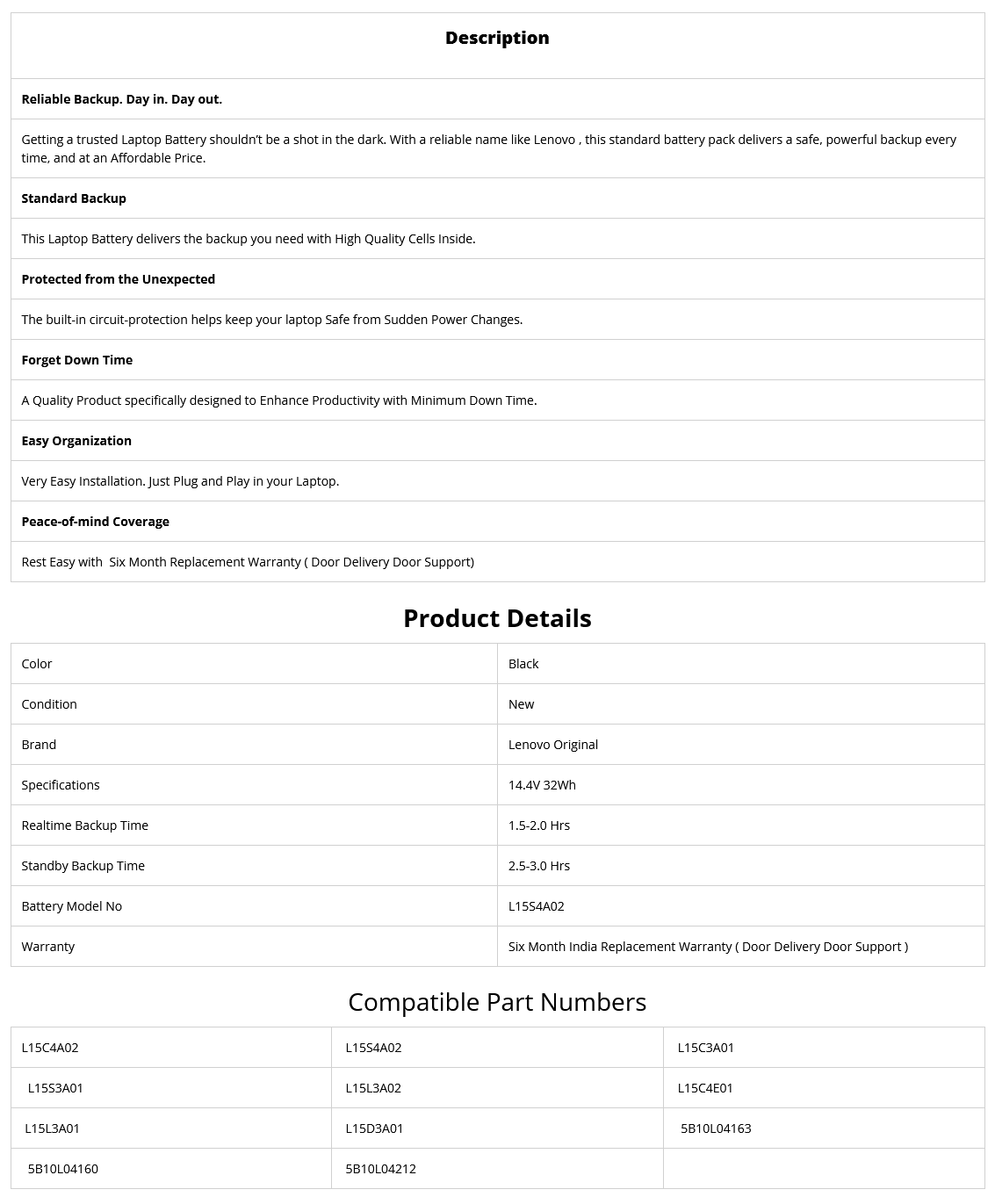Select the Lenovo Original brand value
The width and height of the screenshot is (995, 1204).
coord(553,745)
